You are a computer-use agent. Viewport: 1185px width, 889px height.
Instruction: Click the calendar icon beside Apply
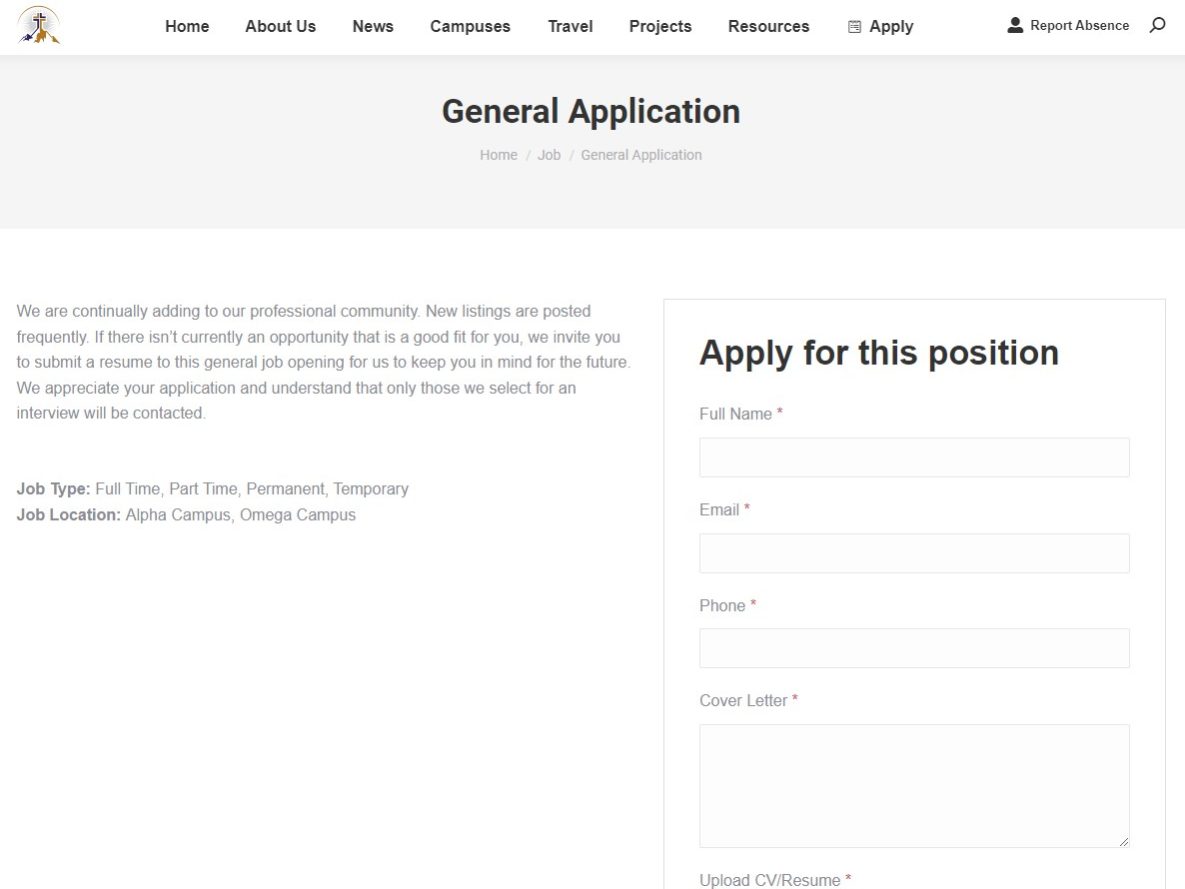click(854, 27)
